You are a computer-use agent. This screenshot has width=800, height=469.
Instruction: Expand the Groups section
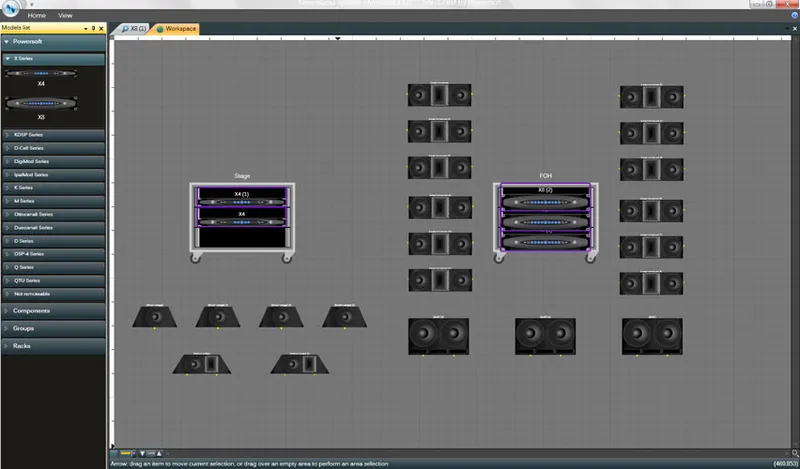53,329
